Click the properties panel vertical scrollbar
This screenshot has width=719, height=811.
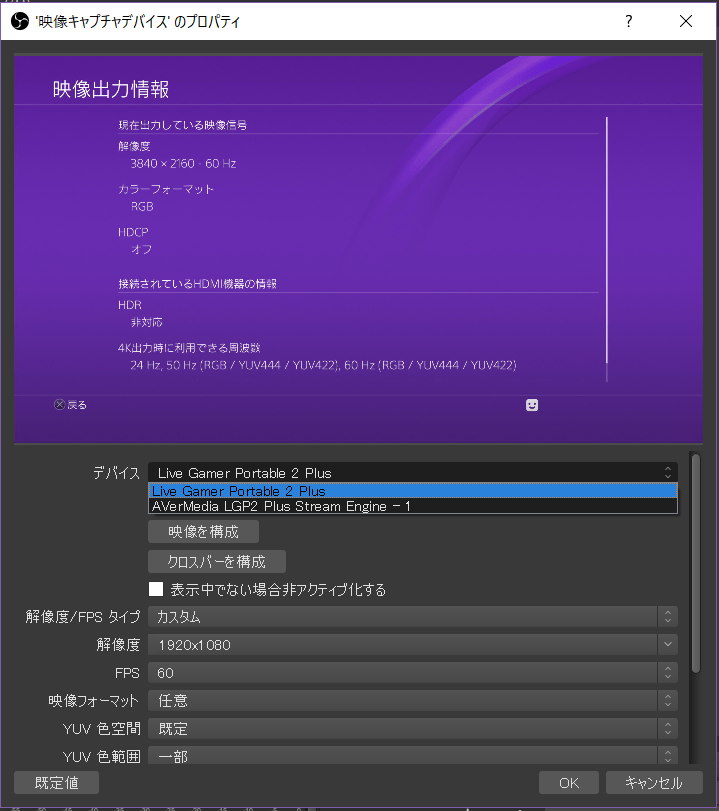pos(696,563)
